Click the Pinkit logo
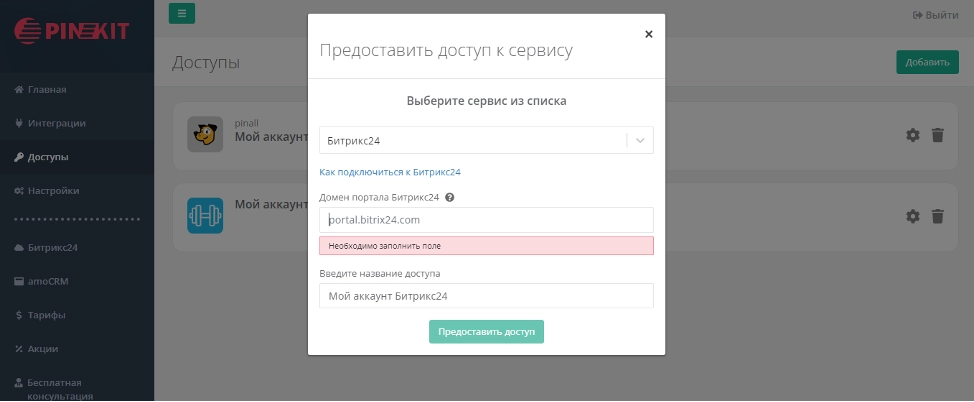 click(x=71, y=30)
